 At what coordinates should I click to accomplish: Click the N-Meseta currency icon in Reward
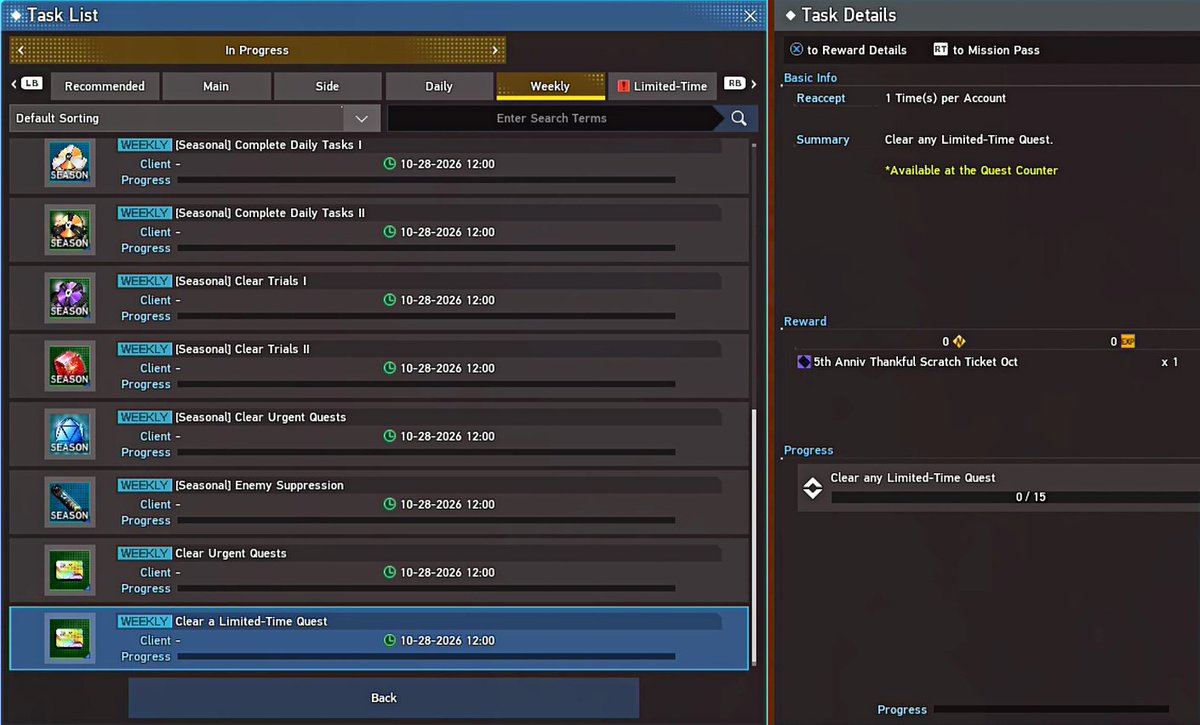click(959, 341)
